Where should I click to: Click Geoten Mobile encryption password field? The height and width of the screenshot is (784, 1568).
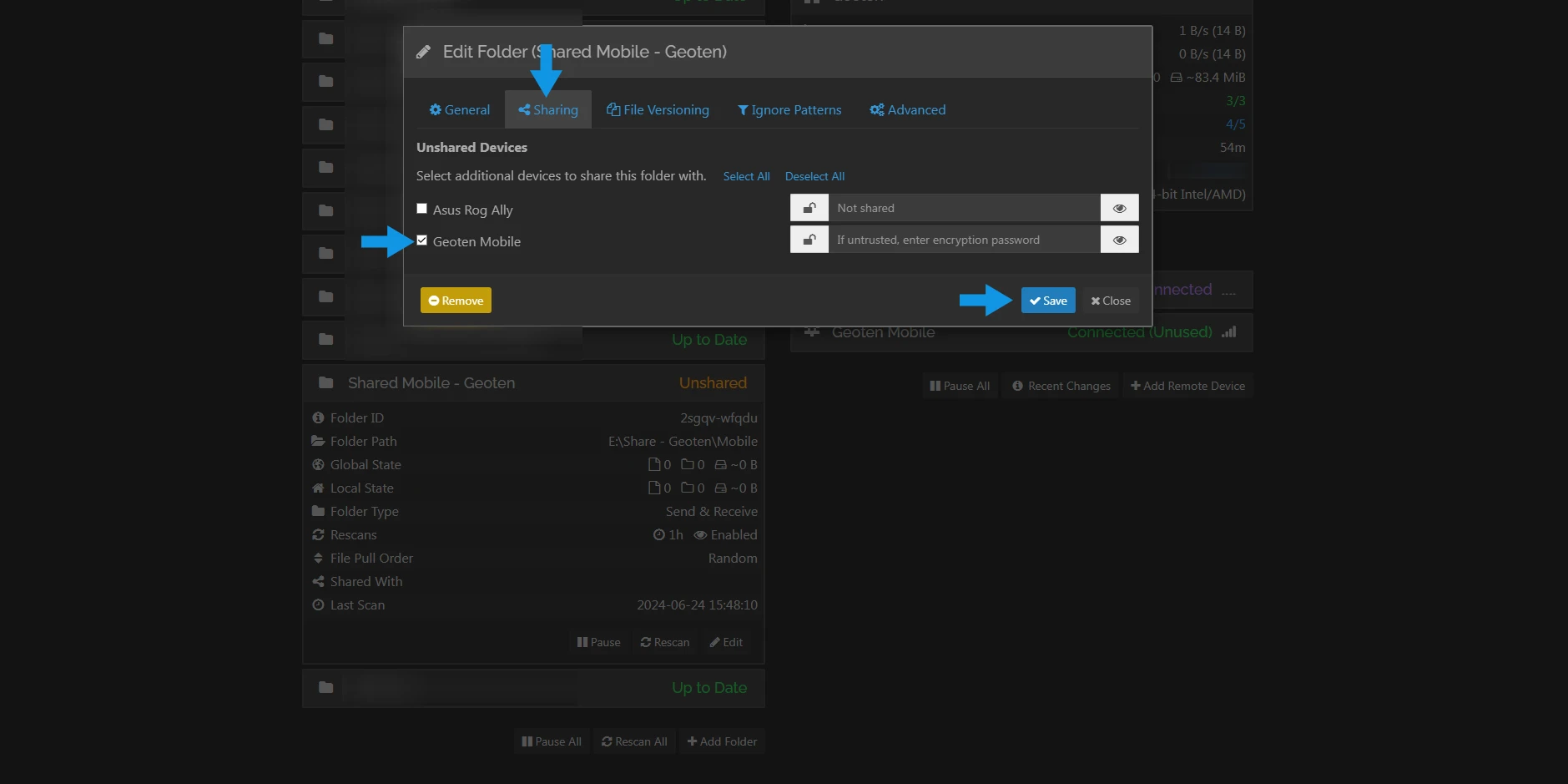pos(963,240)
